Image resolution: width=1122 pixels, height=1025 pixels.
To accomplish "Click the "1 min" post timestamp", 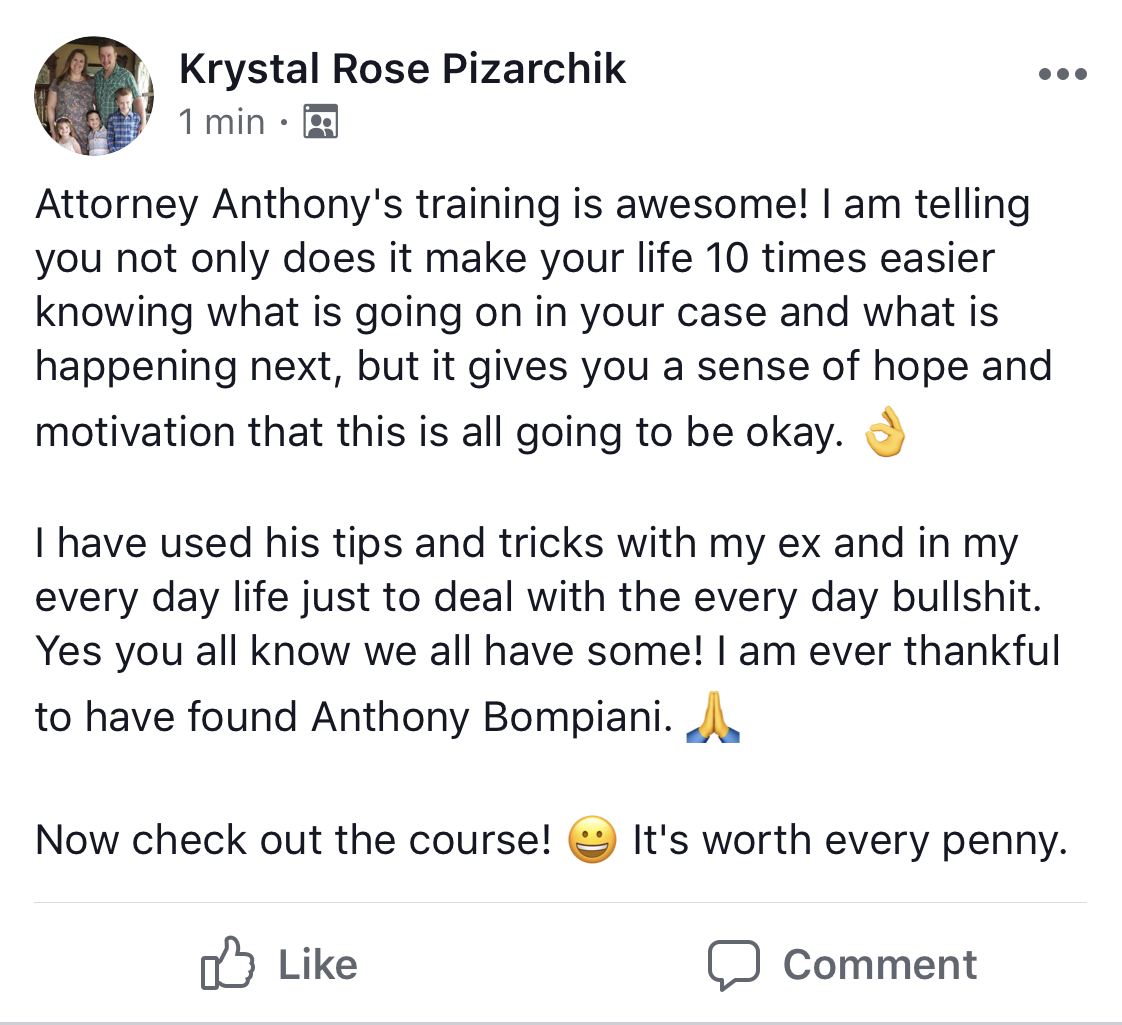I will (222, 122).
